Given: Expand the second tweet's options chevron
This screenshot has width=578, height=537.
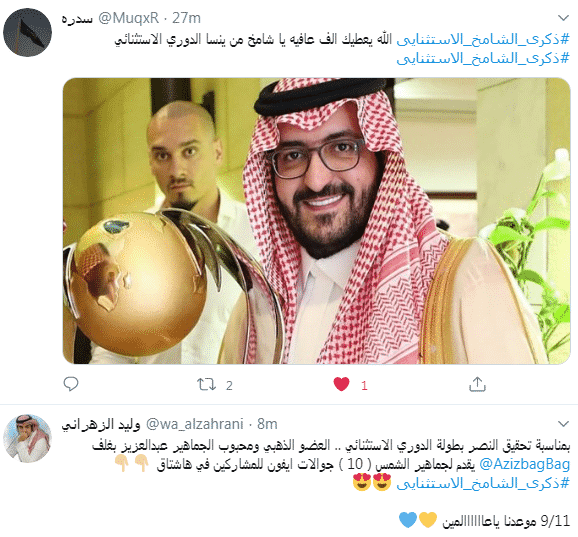Looking at the screenshot, I should pos(563,424).
